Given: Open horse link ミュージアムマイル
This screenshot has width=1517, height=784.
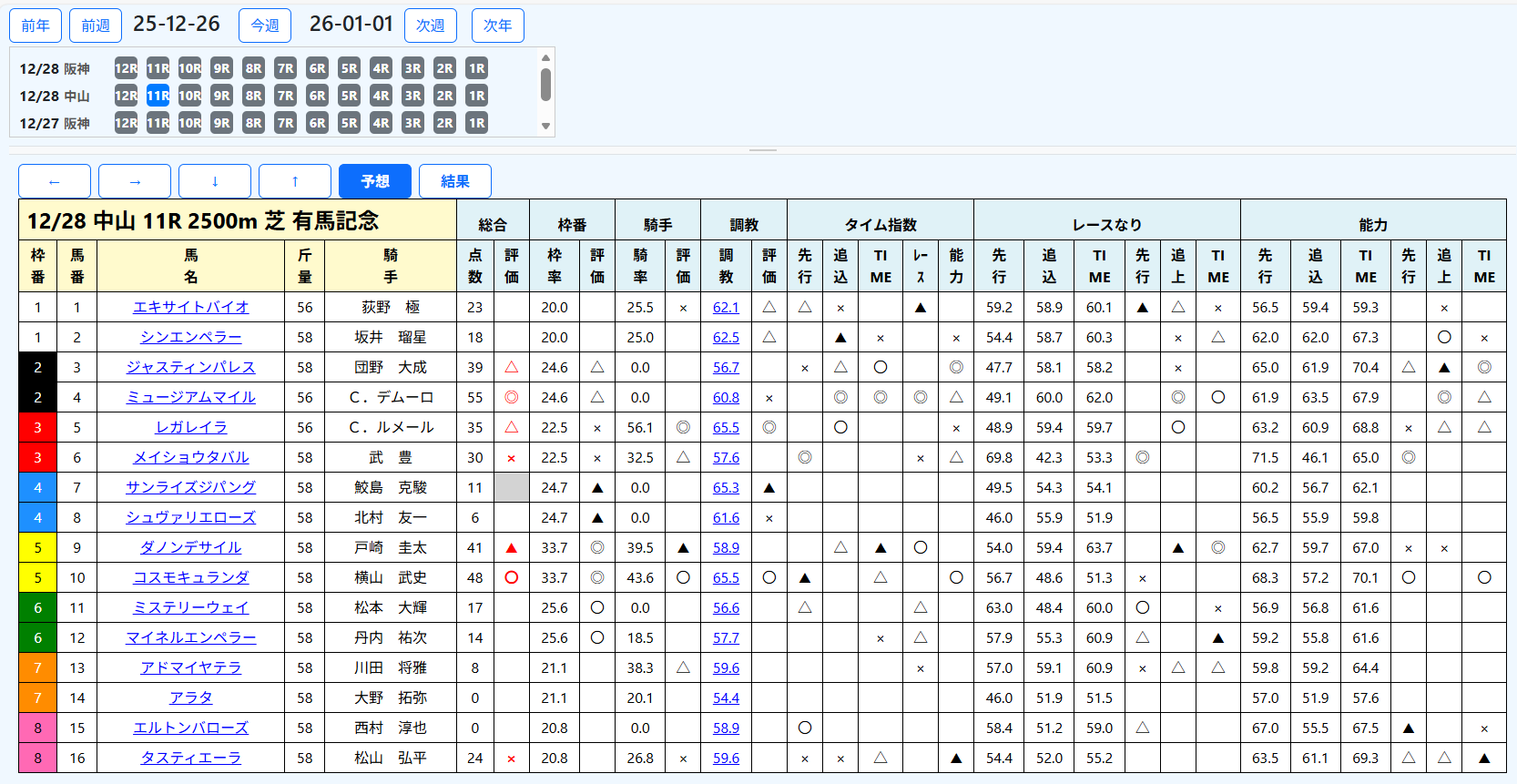Looking at the screenshot, I should [190, 397].
